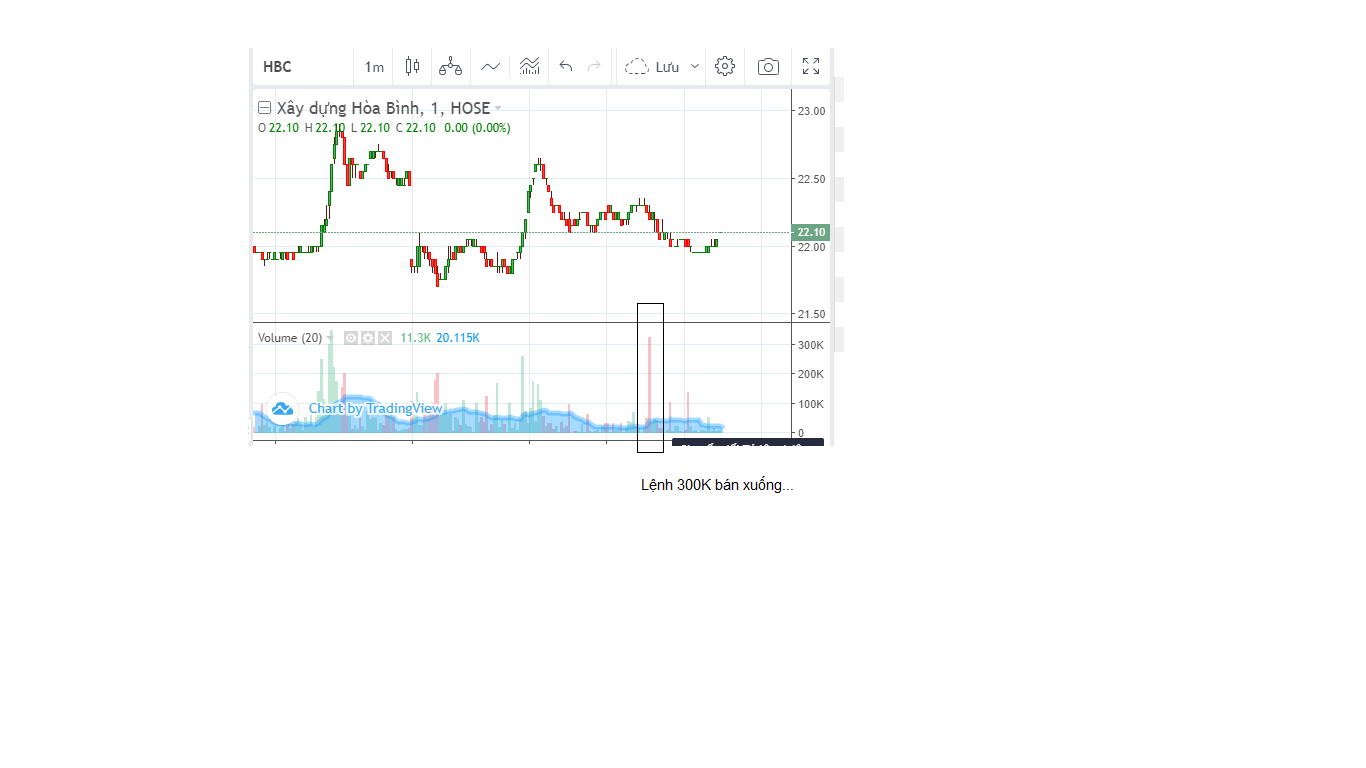Viewport: 1366px width, 768px height.
Task: Open the indicators wave-line icon
Action: click(x=490, y=67)
